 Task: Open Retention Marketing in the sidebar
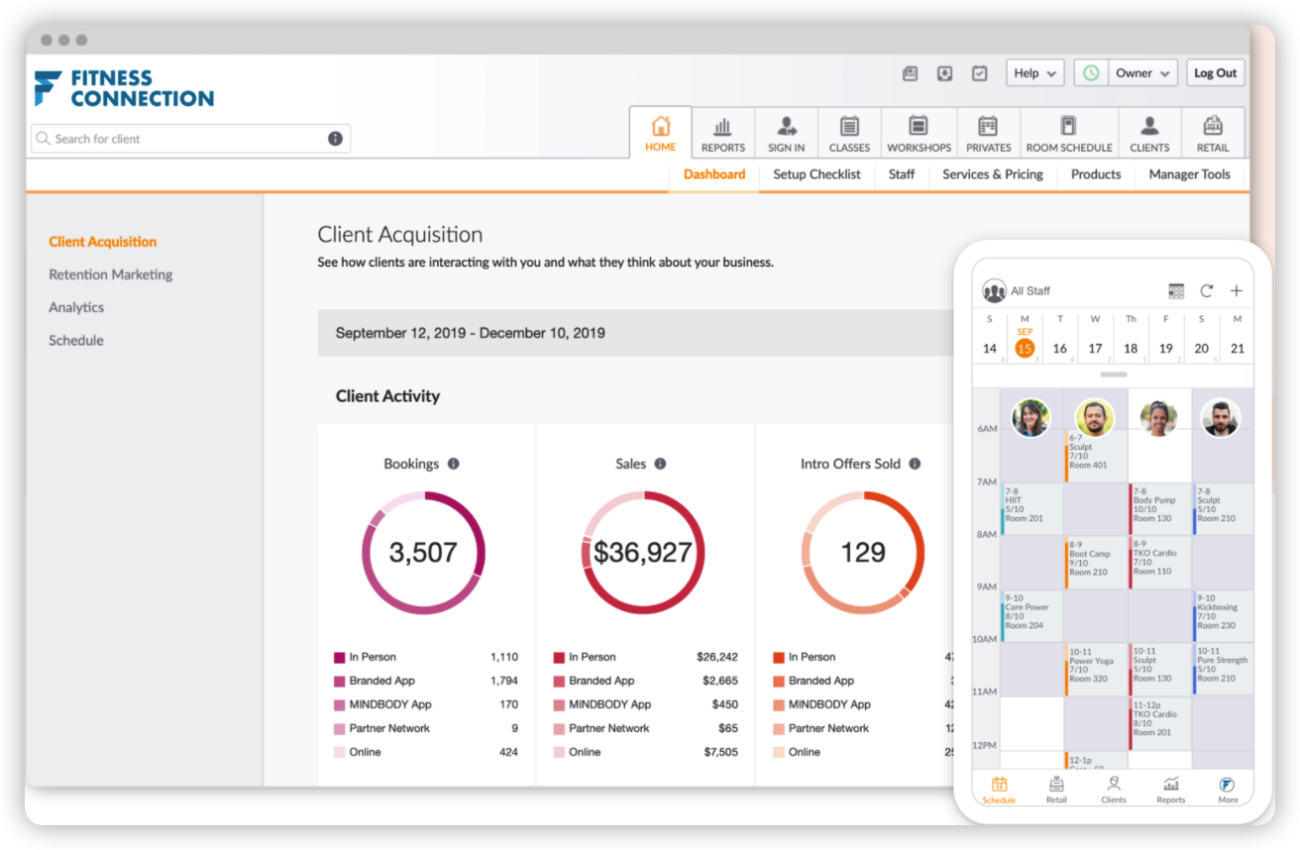point(111,275)
